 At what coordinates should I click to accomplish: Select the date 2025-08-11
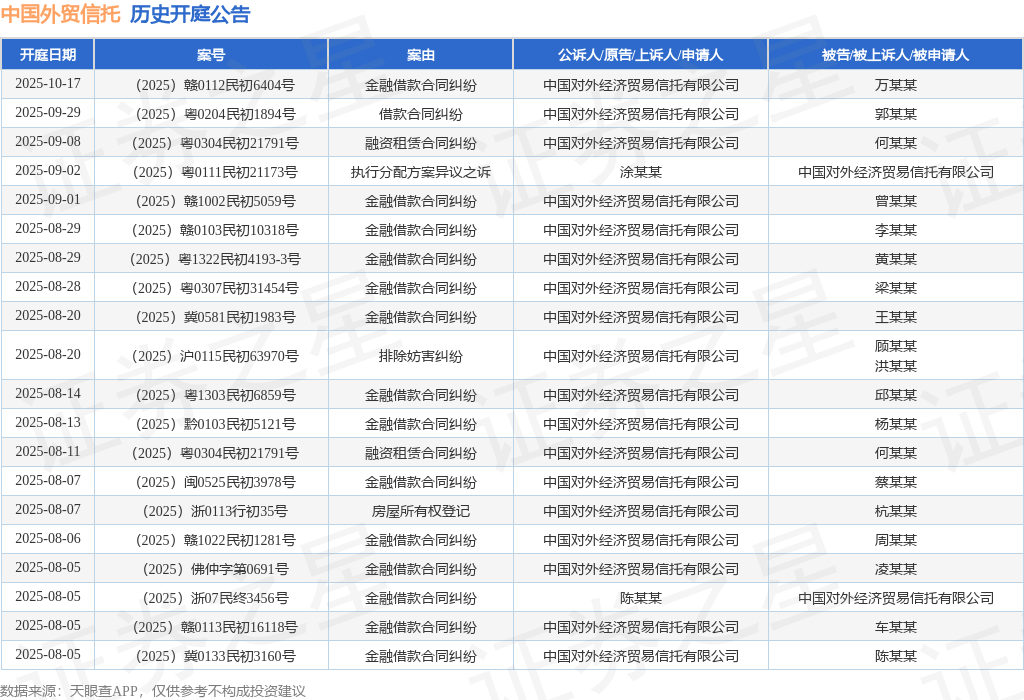[48, 451]
